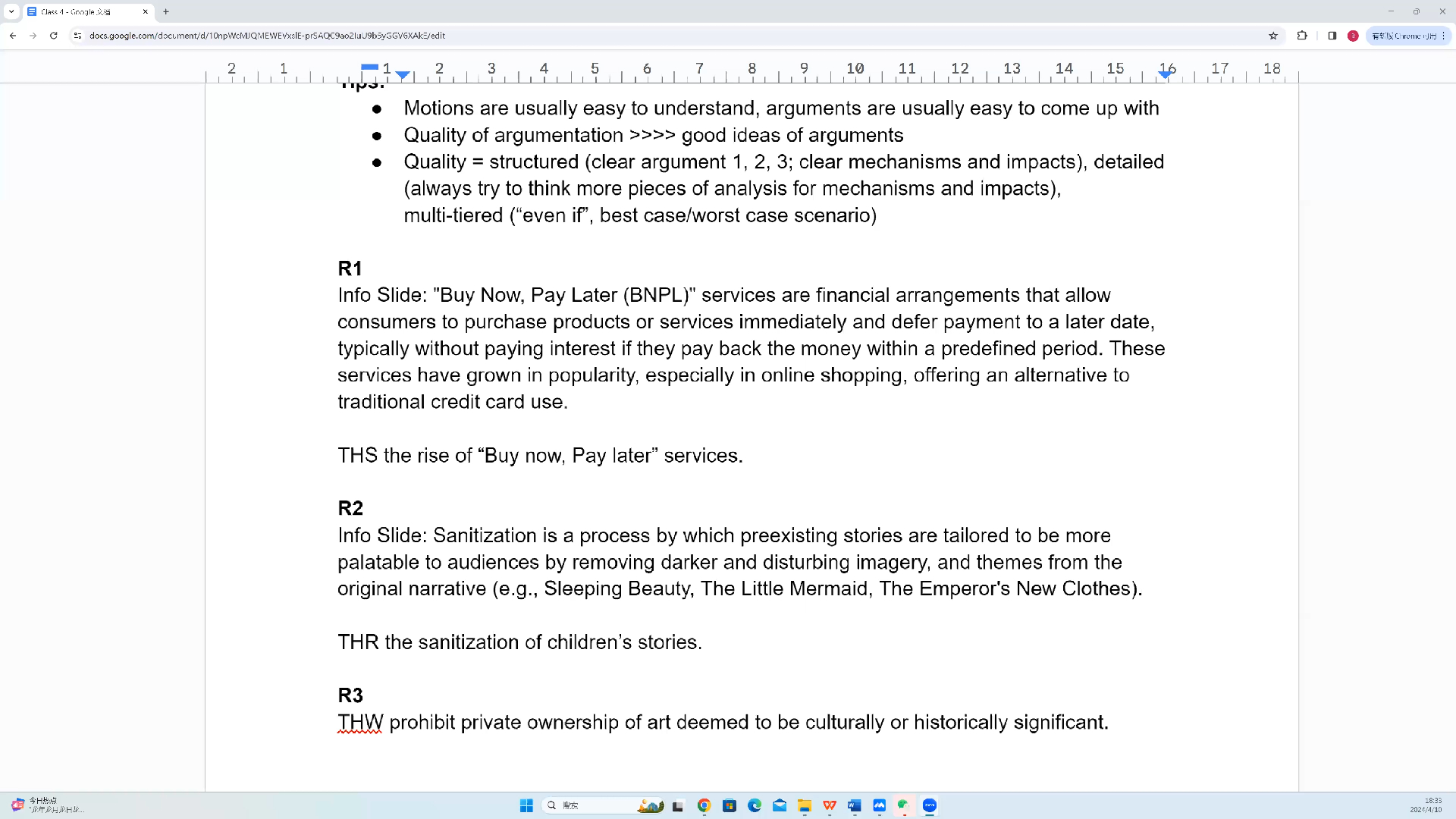
Task: View site information icon in address bar
Action: (77, 36)
